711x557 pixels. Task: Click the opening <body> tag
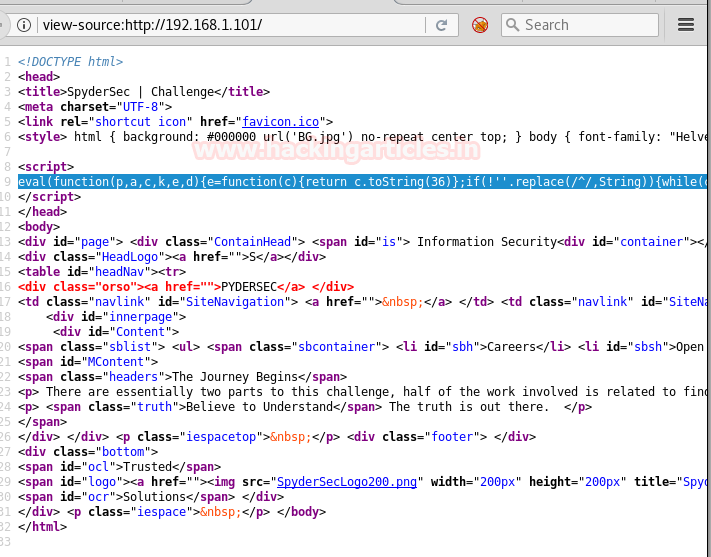[39, 227]
